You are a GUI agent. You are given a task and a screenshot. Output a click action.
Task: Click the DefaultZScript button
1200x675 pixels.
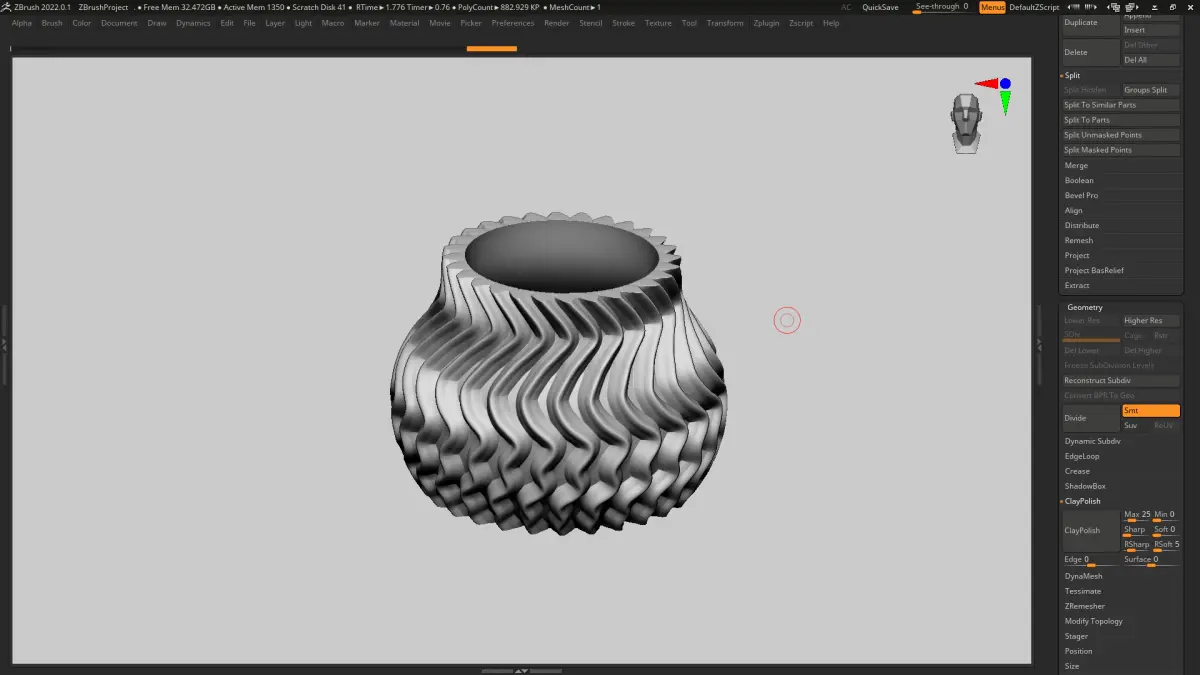click(x=1034, y=7)
